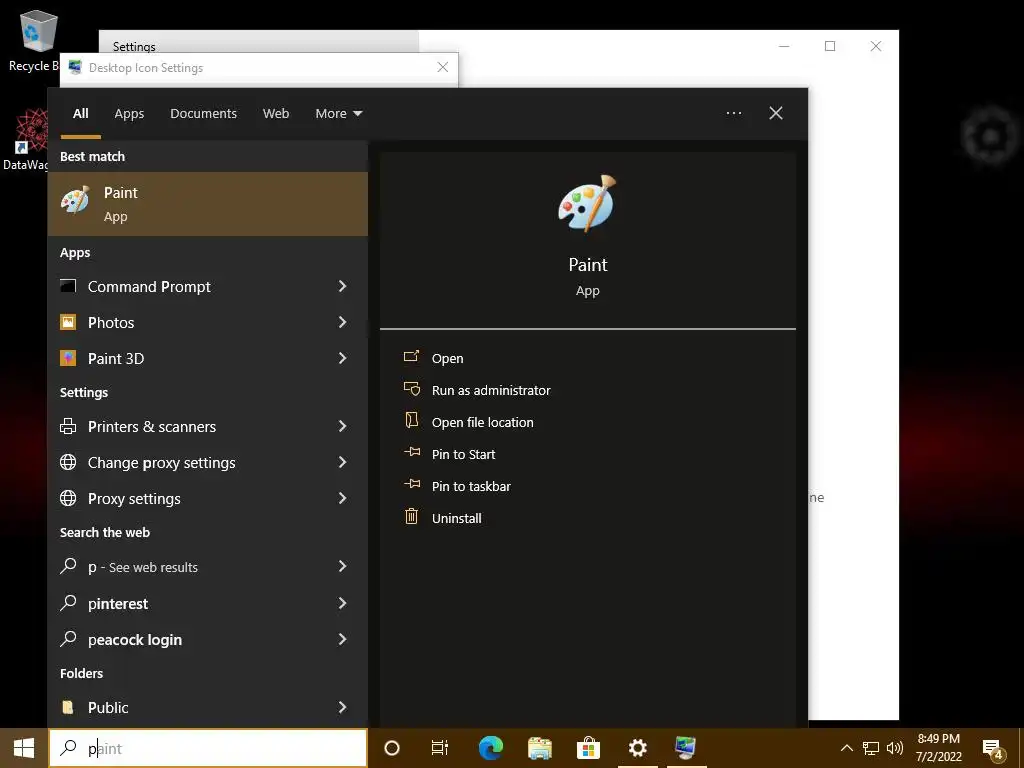Open Paint from the Best match result
This screenshot has height=768, width=1024.
tap(208, 204)
